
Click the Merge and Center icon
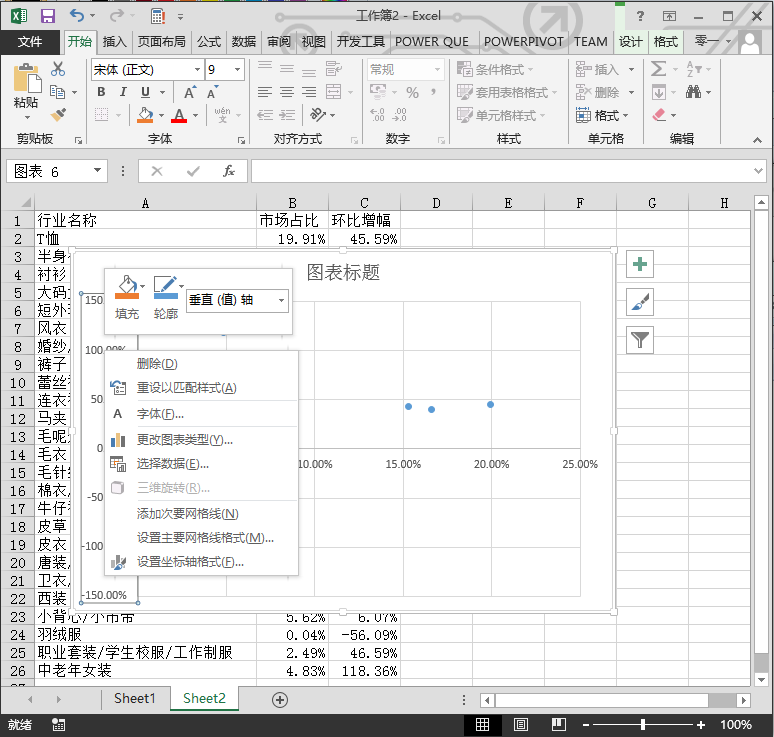click(334, 92)
